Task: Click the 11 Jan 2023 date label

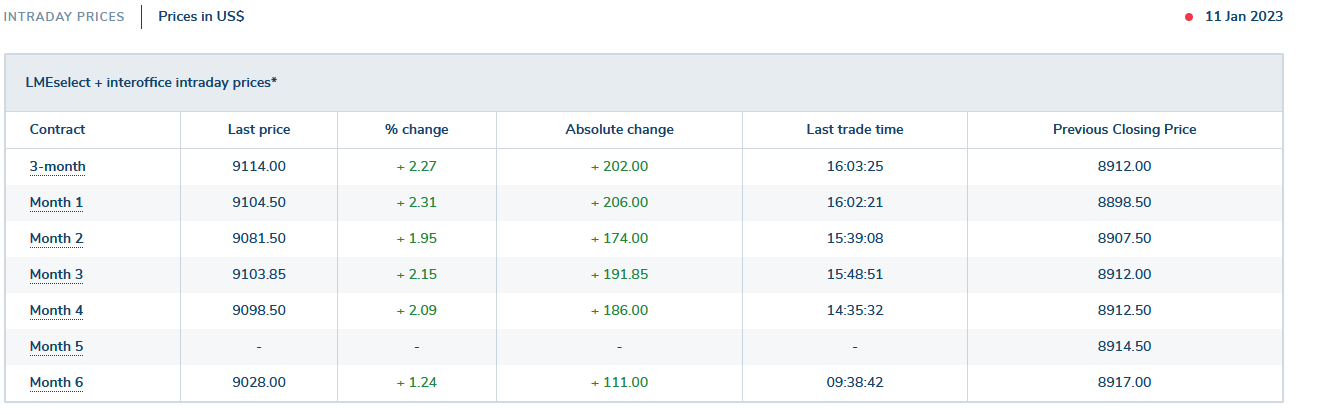Action: (x=1244, y=17)
